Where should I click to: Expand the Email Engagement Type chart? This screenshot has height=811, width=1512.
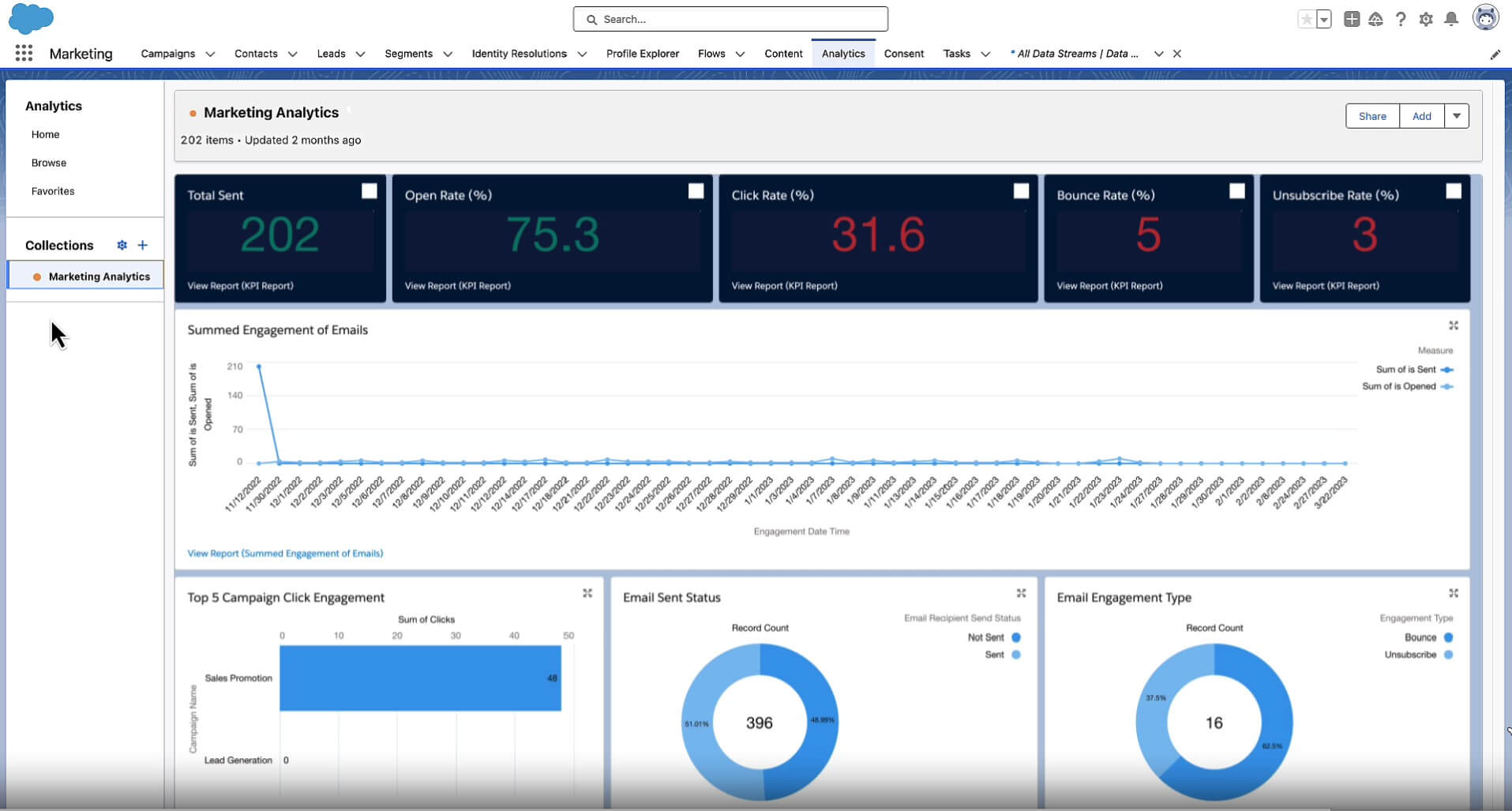tap(1454, 593)
